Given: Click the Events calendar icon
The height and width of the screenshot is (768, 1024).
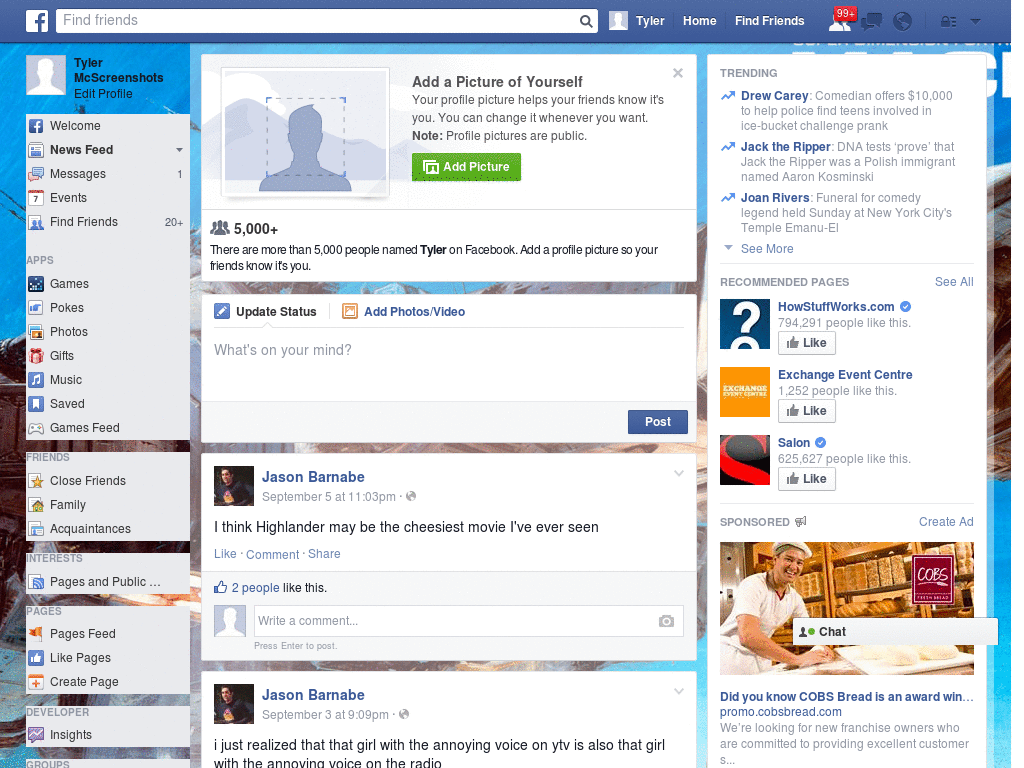Looking at the screenshot, I should 37,198.
